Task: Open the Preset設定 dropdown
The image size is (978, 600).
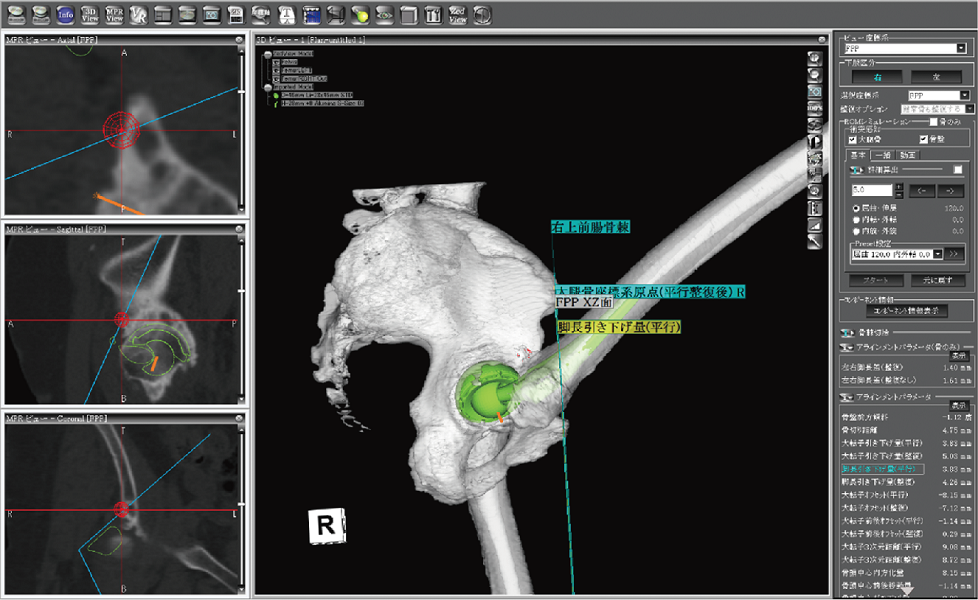Action: point(898,254)
